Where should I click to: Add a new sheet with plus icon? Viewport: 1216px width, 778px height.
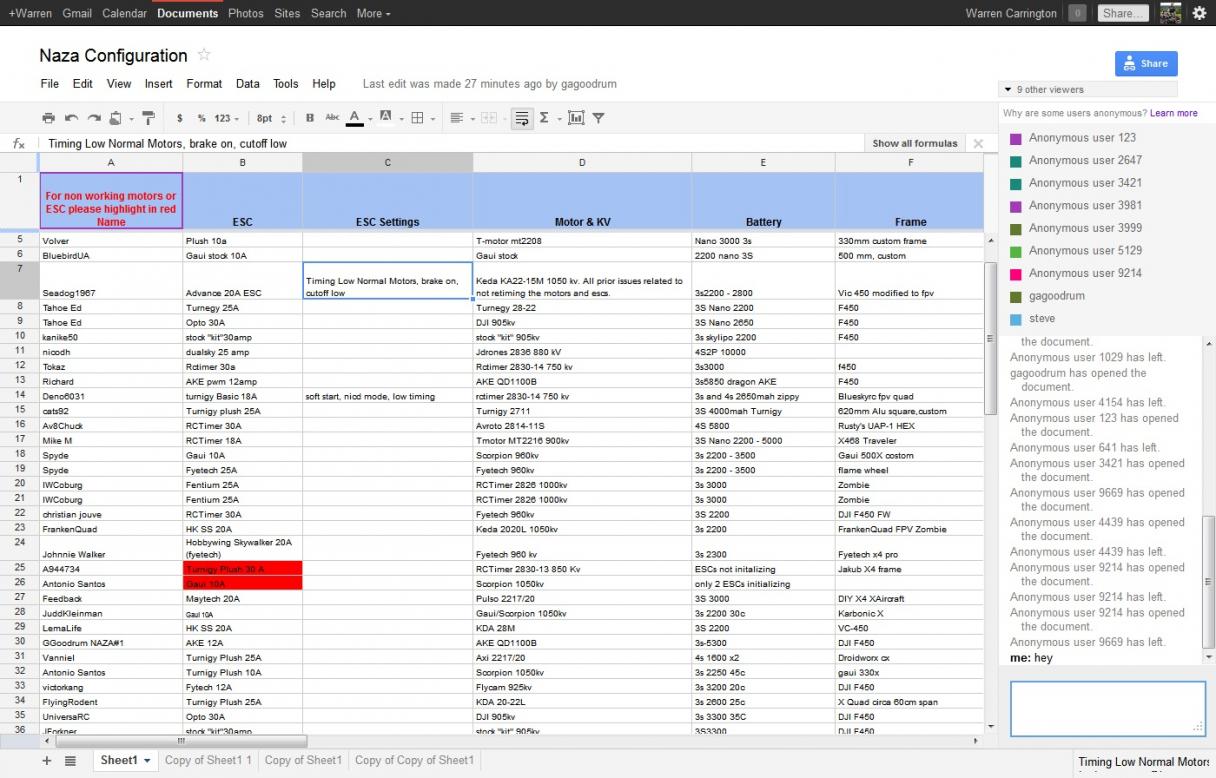[x=47, y=761]
